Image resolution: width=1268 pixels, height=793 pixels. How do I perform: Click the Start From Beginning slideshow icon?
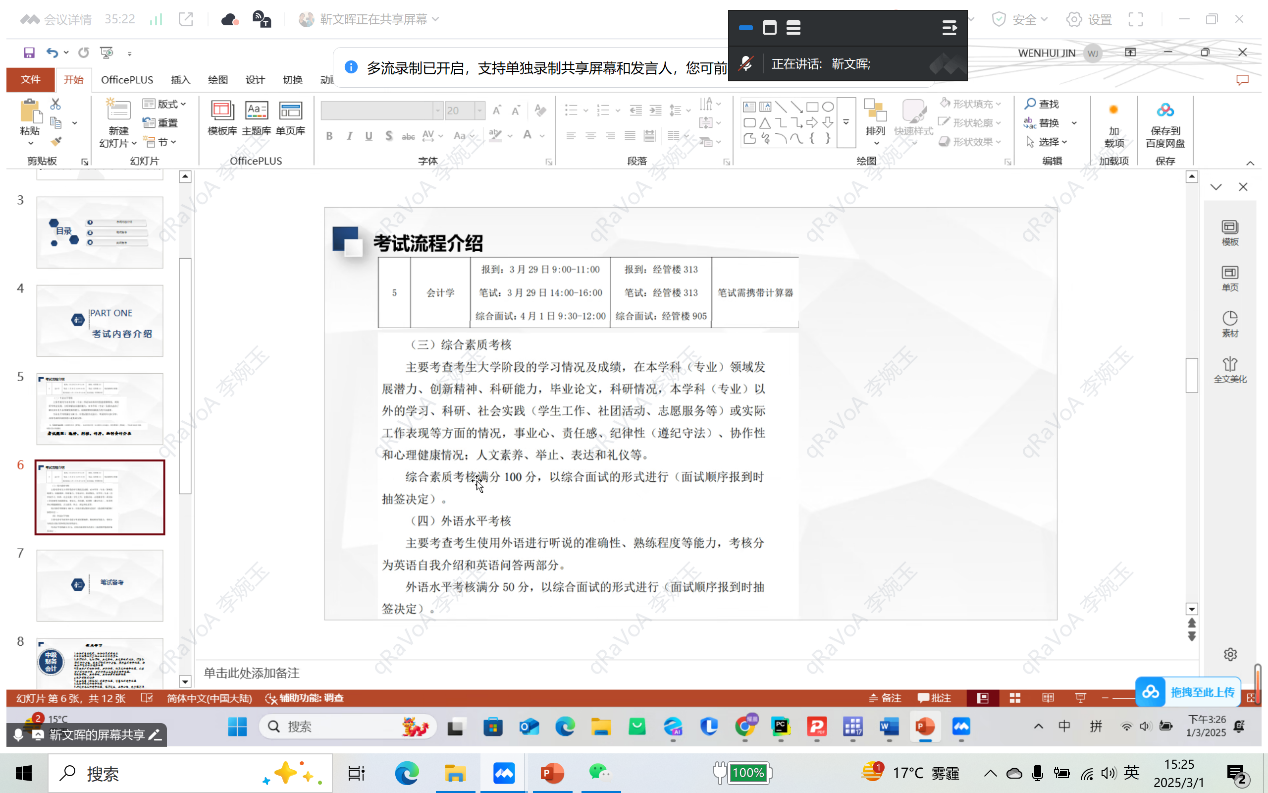click(x=107, y=52)
